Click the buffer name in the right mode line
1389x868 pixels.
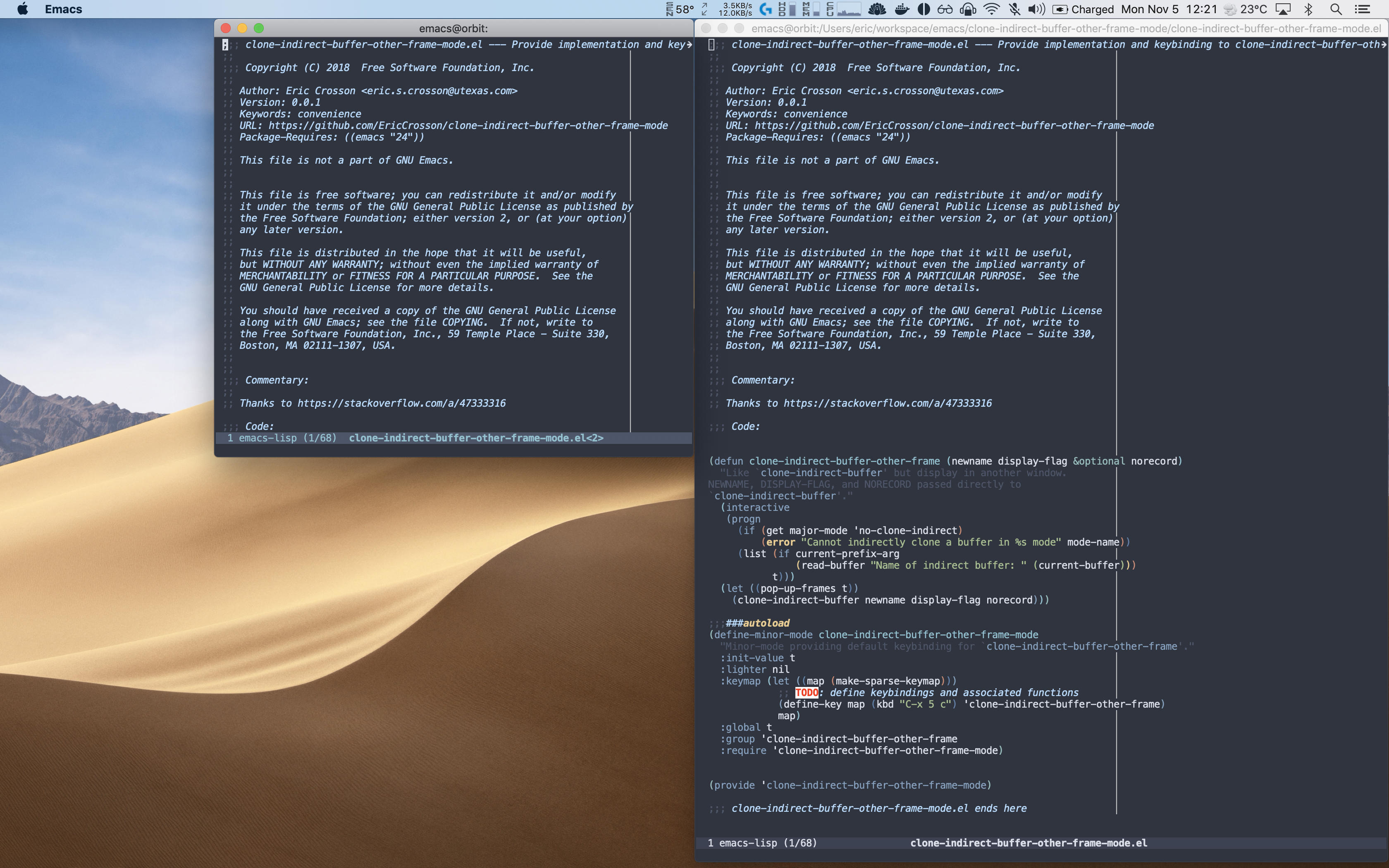tap(1029, 843)
